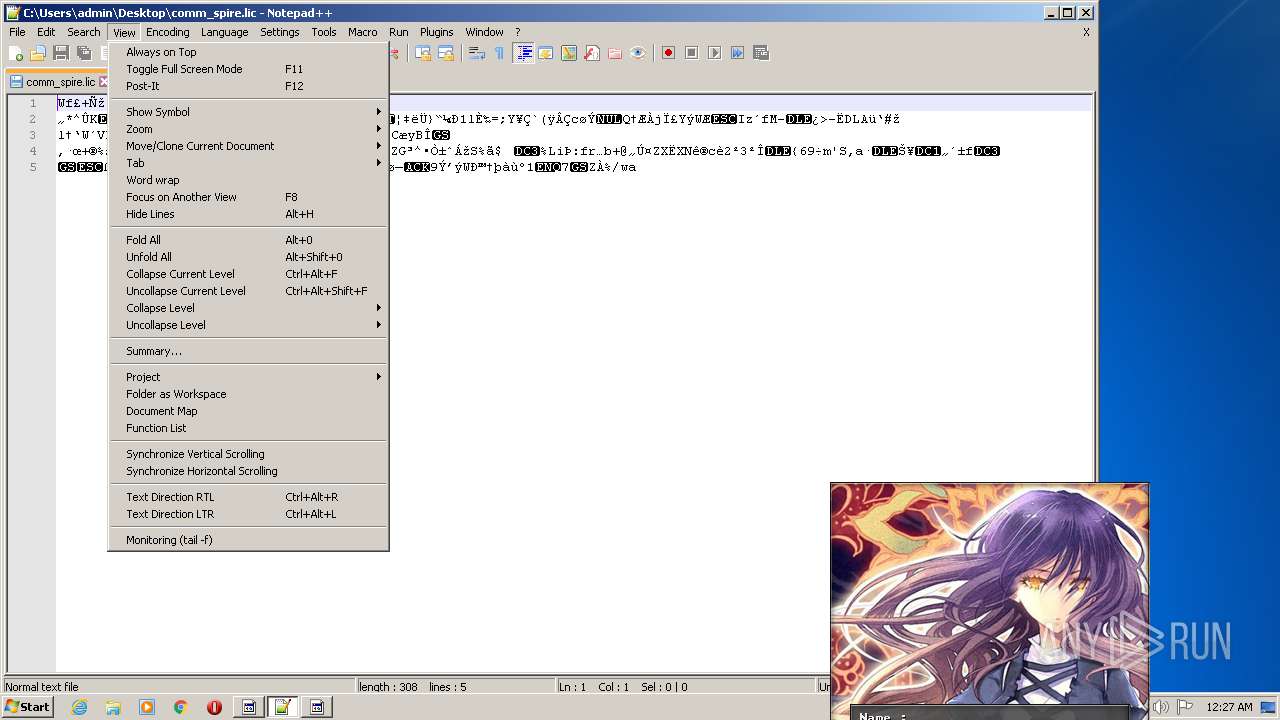Click the Playback macro toolbar icon
1280x720 pixels.
714,53
